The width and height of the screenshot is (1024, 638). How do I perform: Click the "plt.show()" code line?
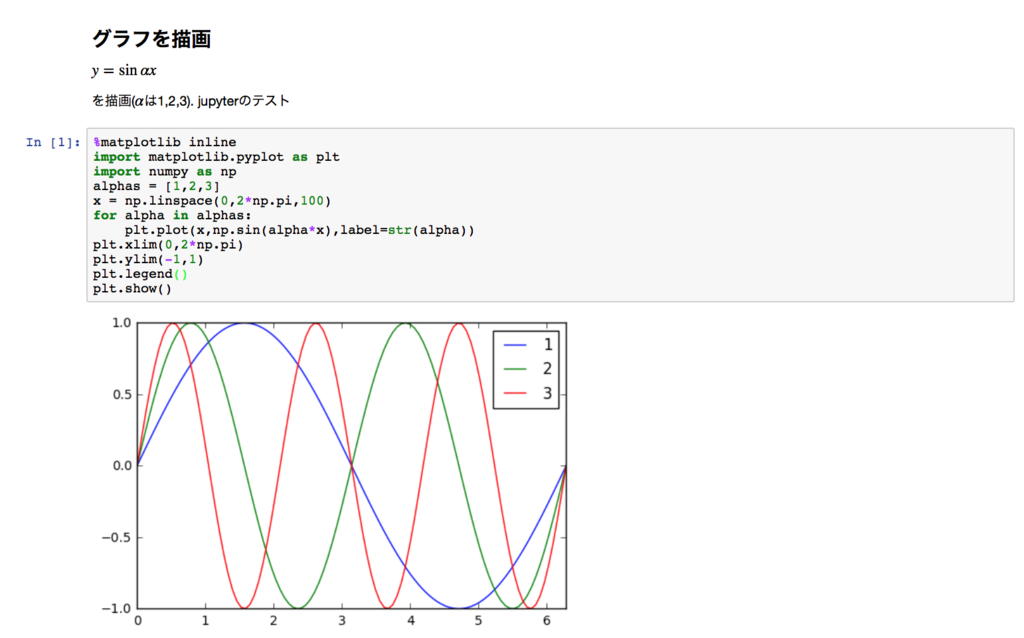click(133, 289)
